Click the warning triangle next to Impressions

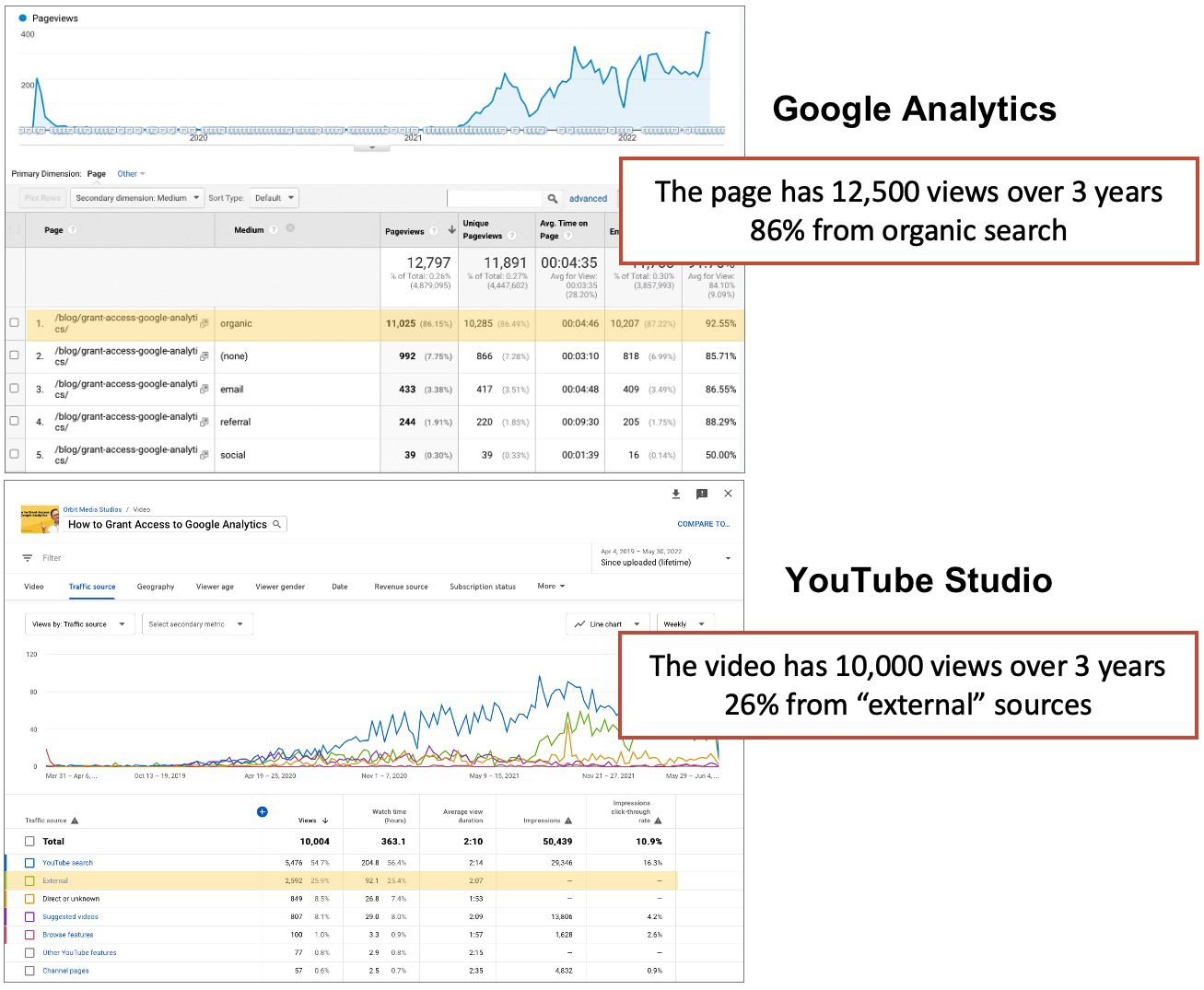click(x=568, y=821)
